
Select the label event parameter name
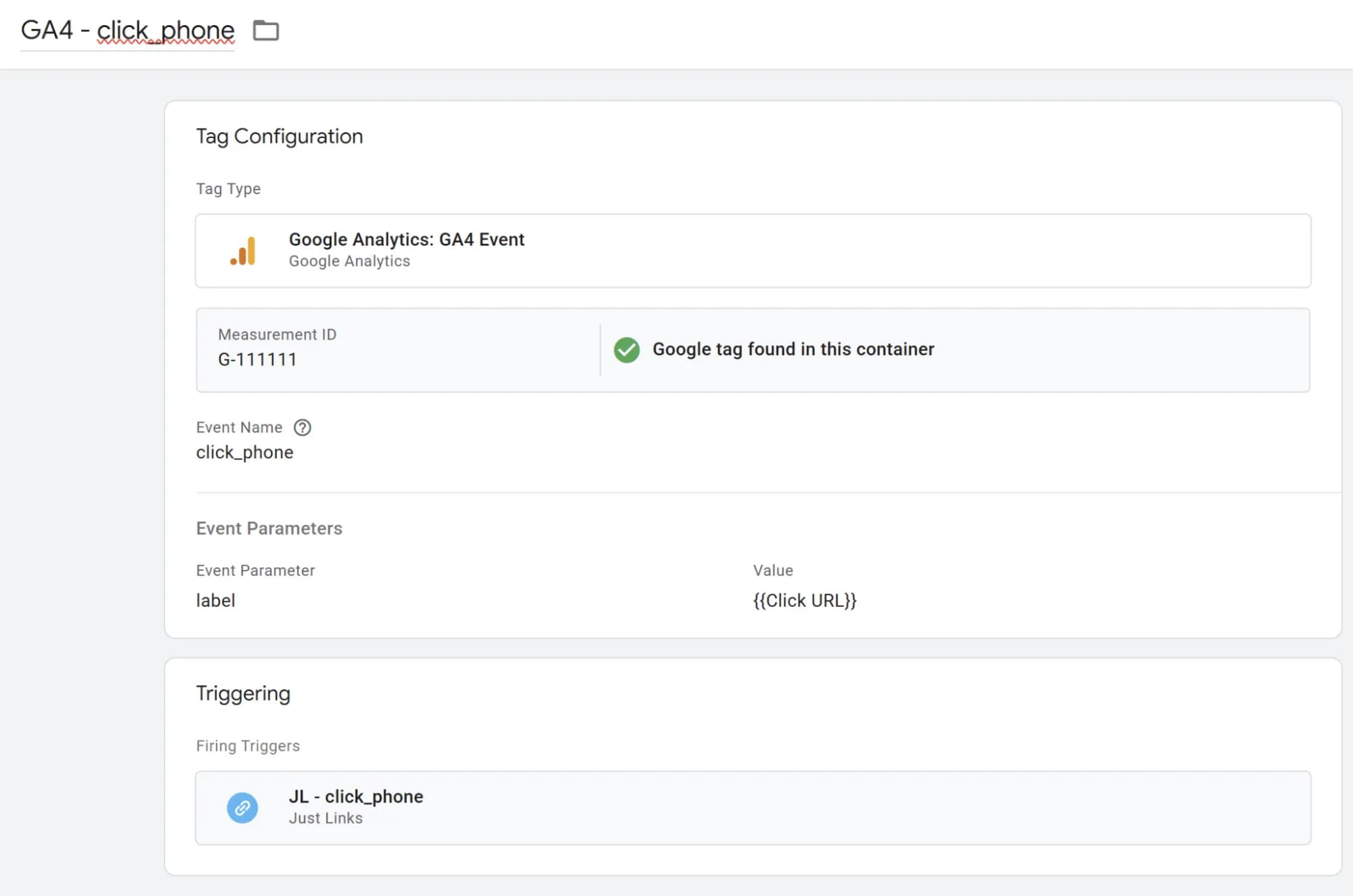215,601
